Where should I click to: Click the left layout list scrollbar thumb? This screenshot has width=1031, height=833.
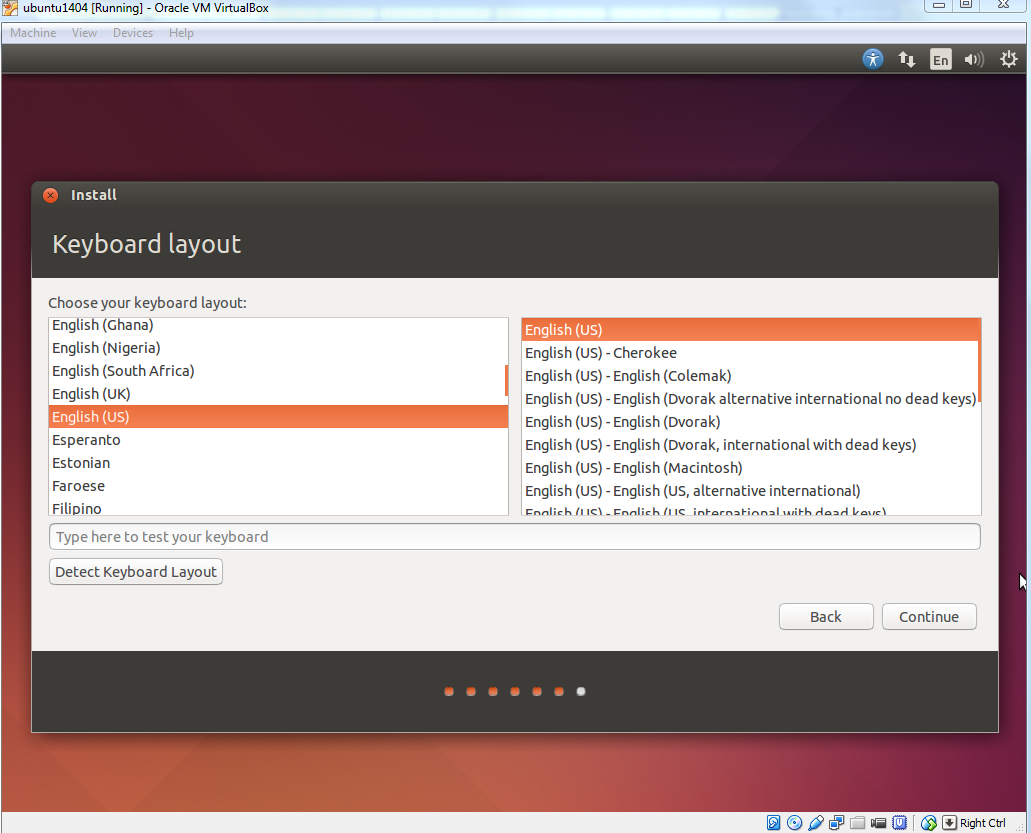tap(506, 381)
